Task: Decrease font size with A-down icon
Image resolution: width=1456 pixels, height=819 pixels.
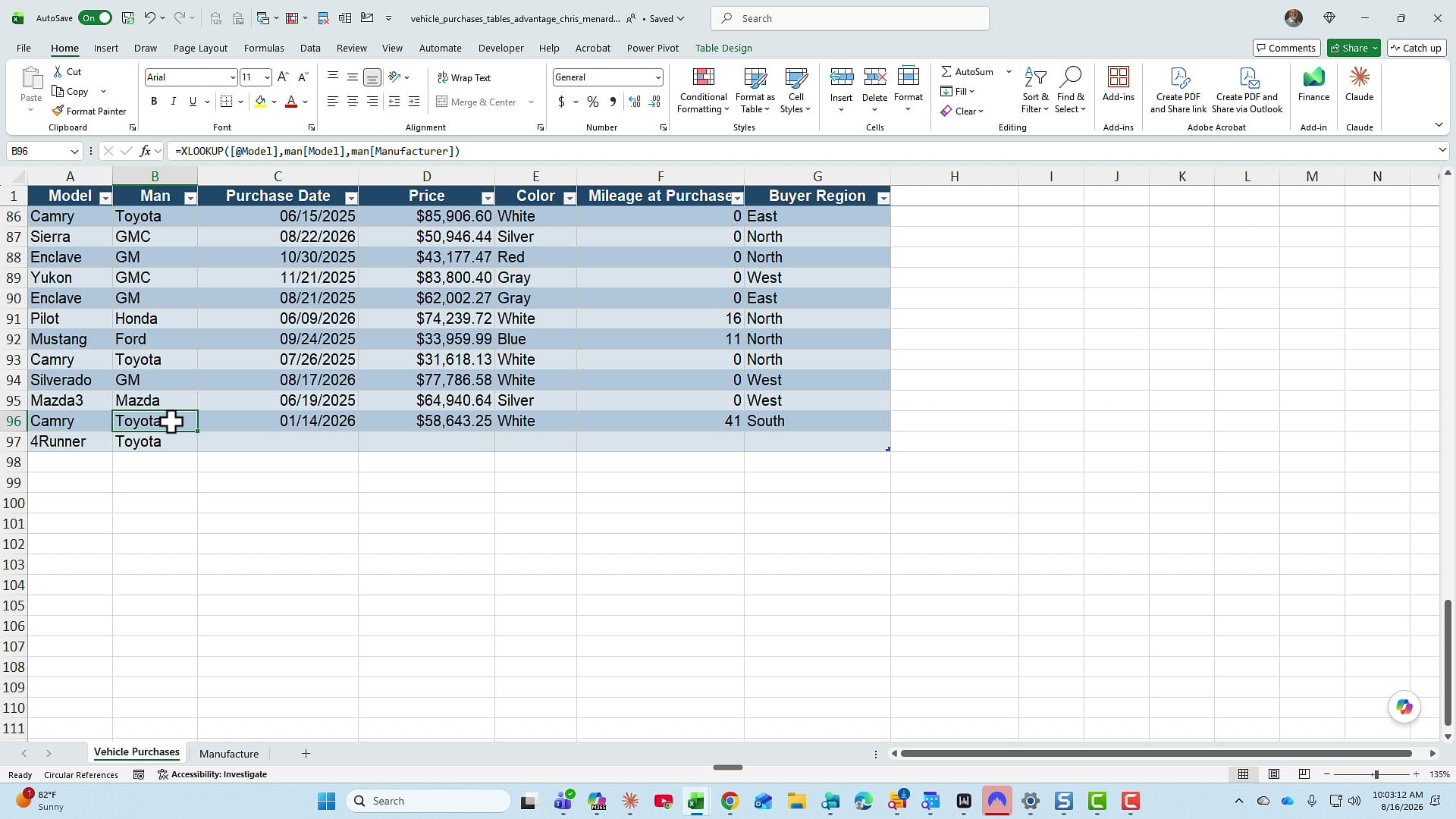Action: tap(303, 77)
